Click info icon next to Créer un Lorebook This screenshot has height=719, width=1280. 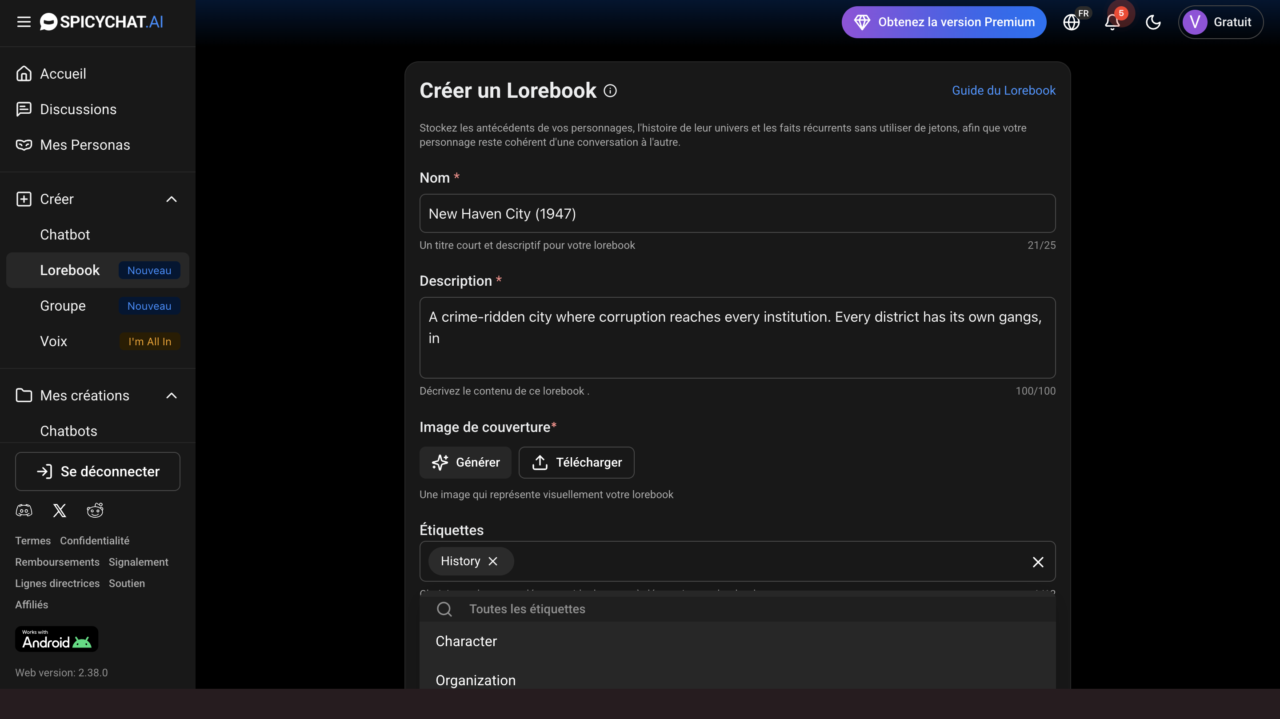tap(610, 91)
